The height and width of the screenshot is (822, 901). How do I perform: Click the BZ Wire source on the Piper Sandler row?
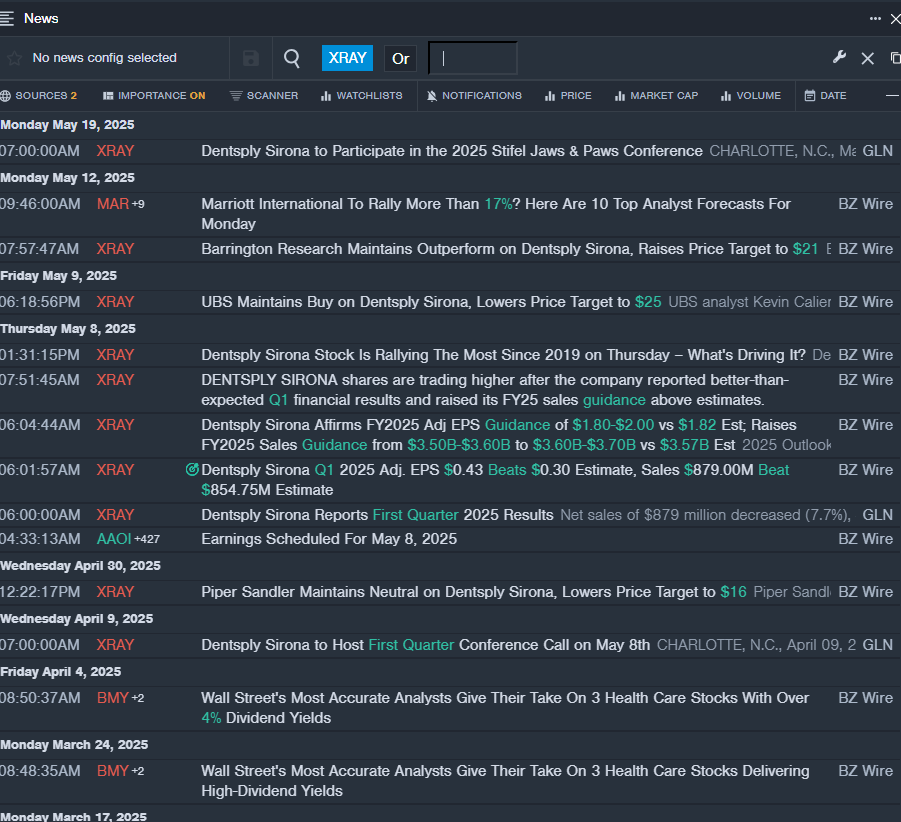(x=865, y=592)
